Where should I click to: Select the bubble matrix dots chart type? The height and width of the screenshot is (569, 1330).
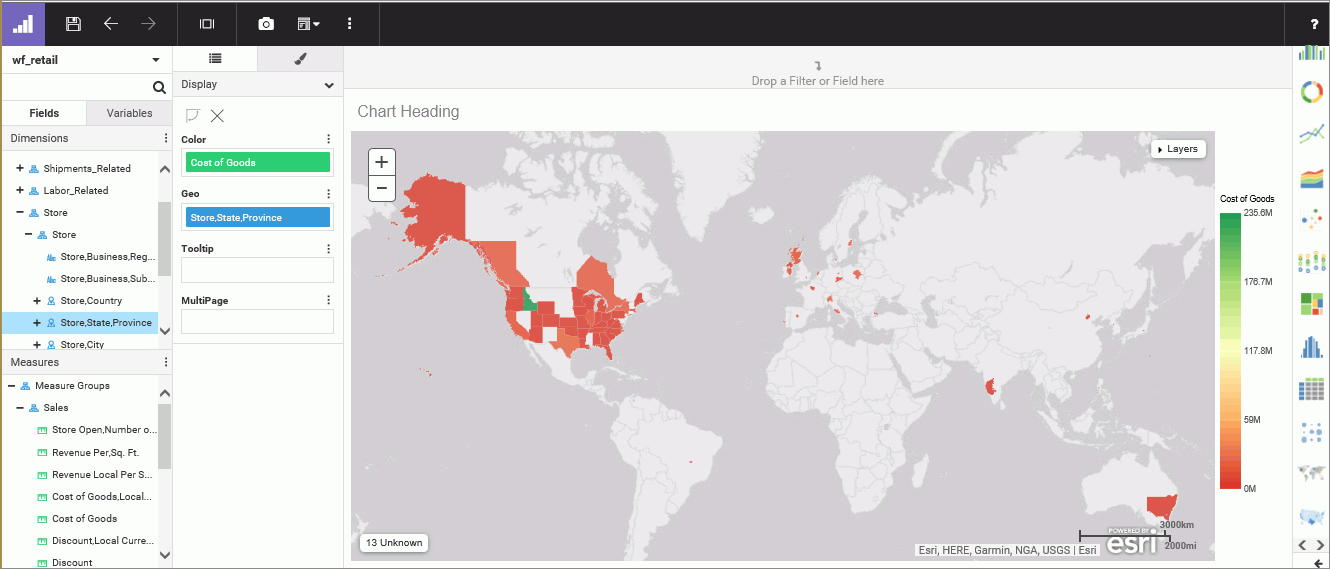click(1312, 262)
